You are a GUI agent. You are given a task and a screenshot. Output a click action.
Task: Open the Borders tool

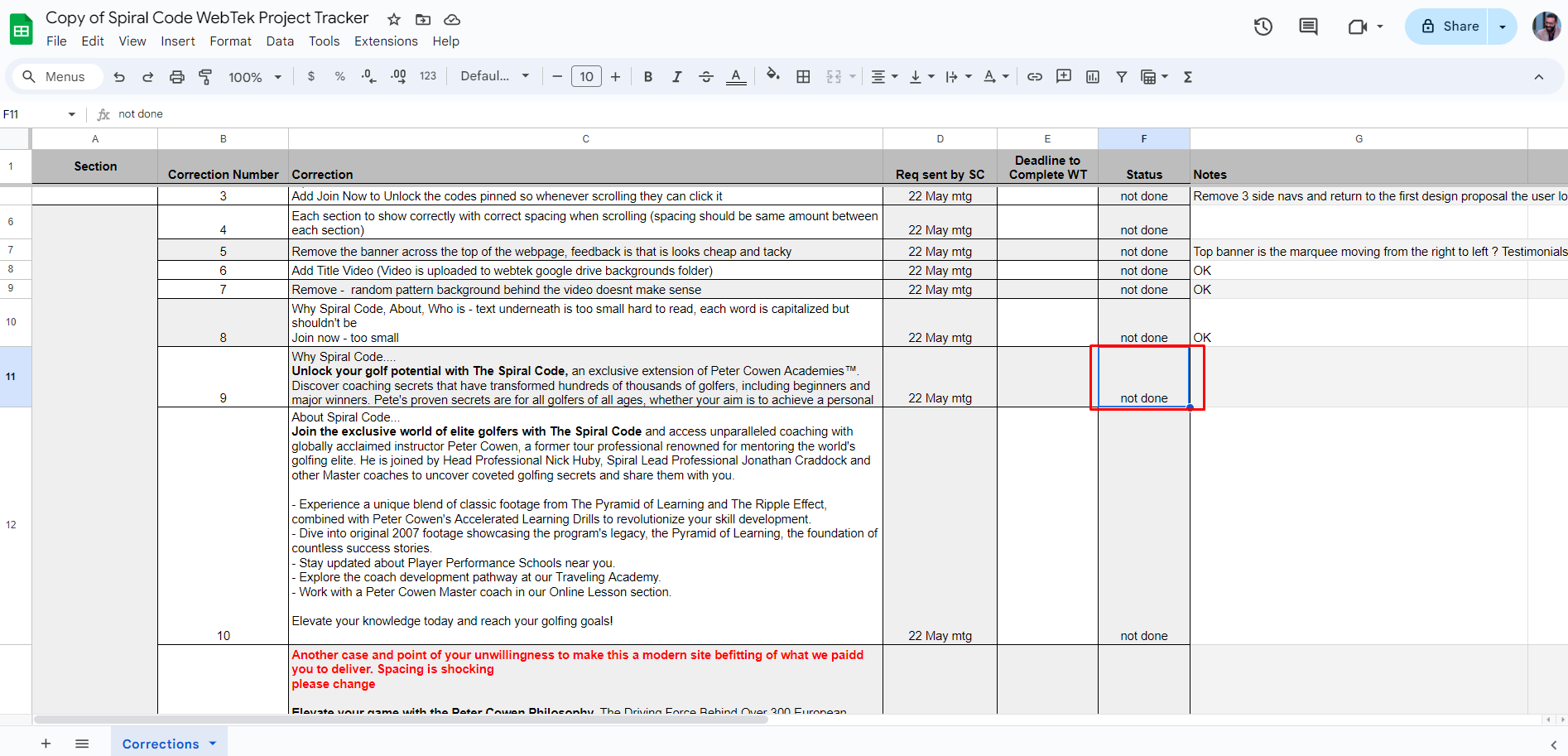(803, 77)
